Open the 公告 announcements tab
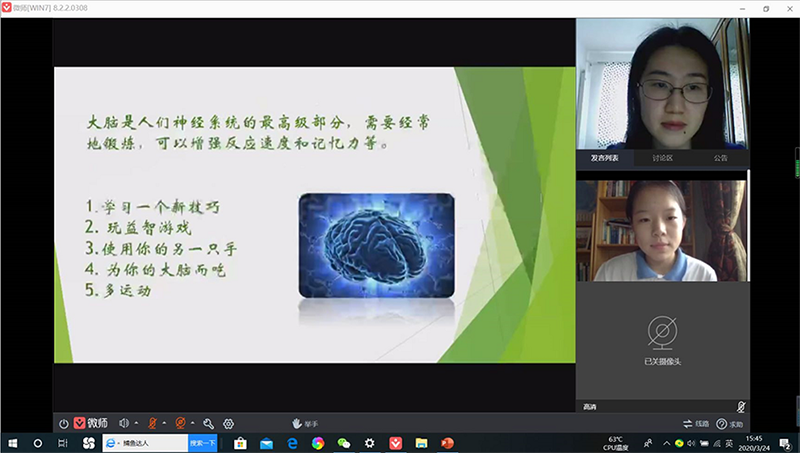 coord(720,158)
